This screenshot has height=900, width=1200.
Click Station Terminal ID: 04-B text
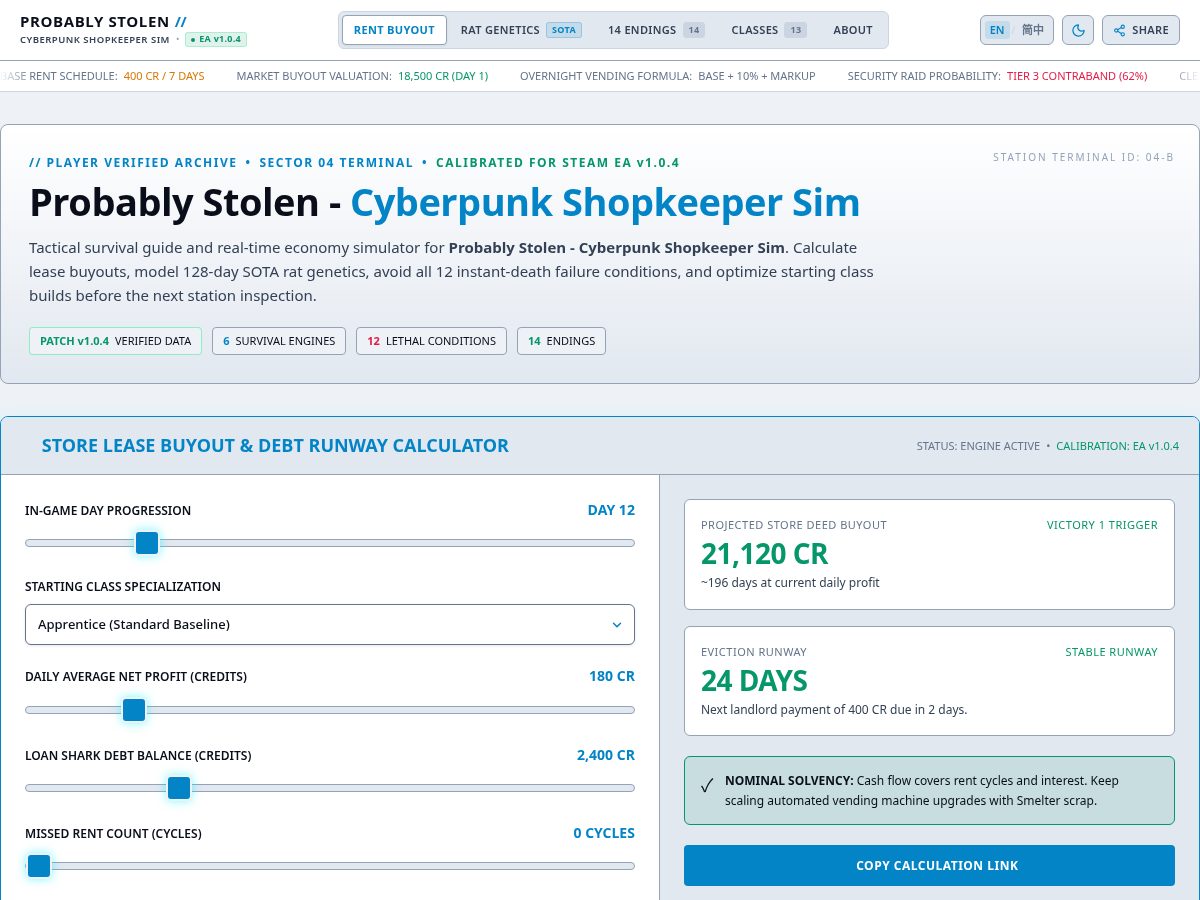(x=1083, y=157)
